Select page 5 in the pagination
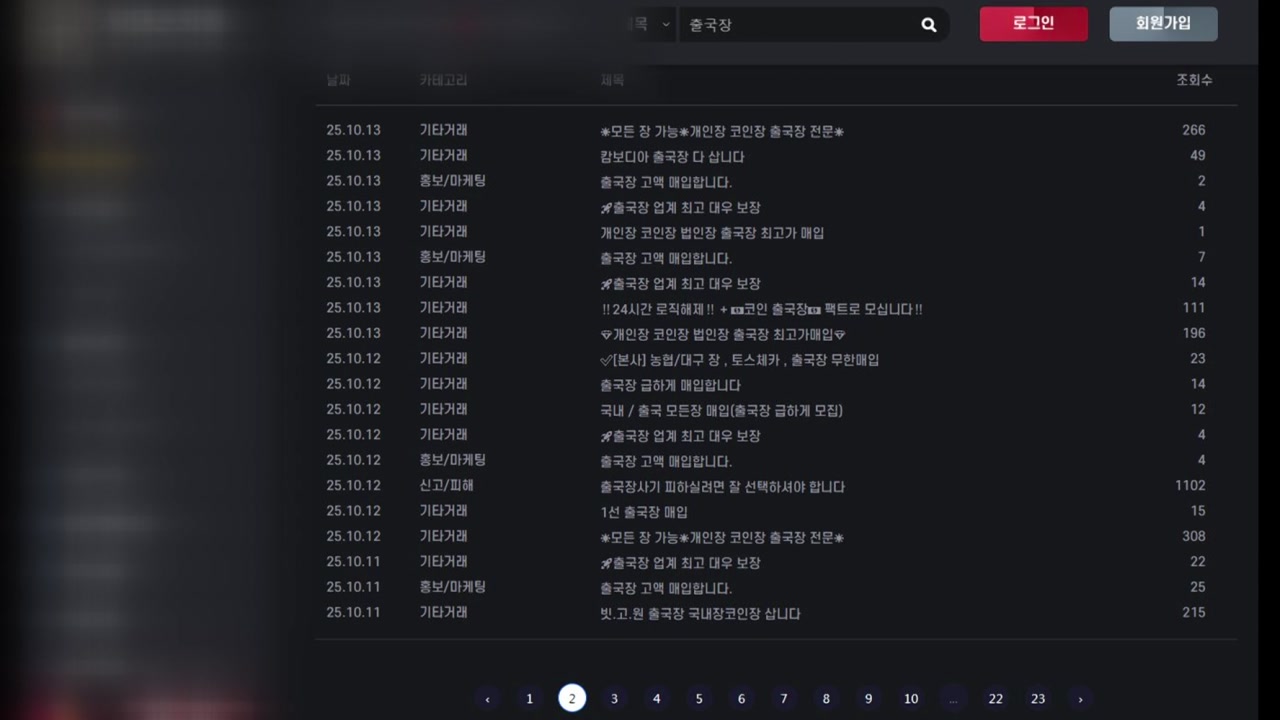The width and height of the screenshot is (1280, 720). (699, 699)
